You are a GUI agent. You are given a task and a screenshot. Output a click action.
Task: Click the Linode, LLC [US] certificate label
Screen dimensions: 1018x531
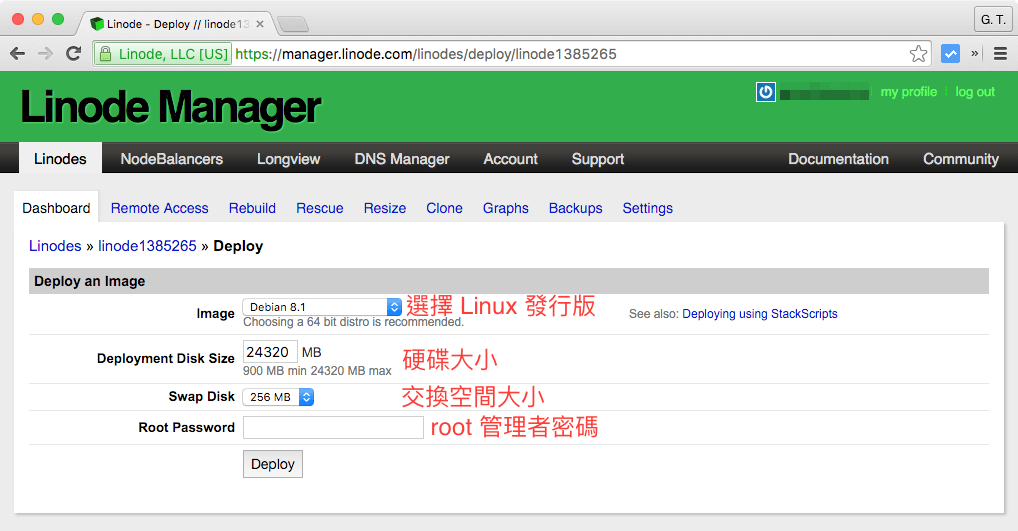173,54
